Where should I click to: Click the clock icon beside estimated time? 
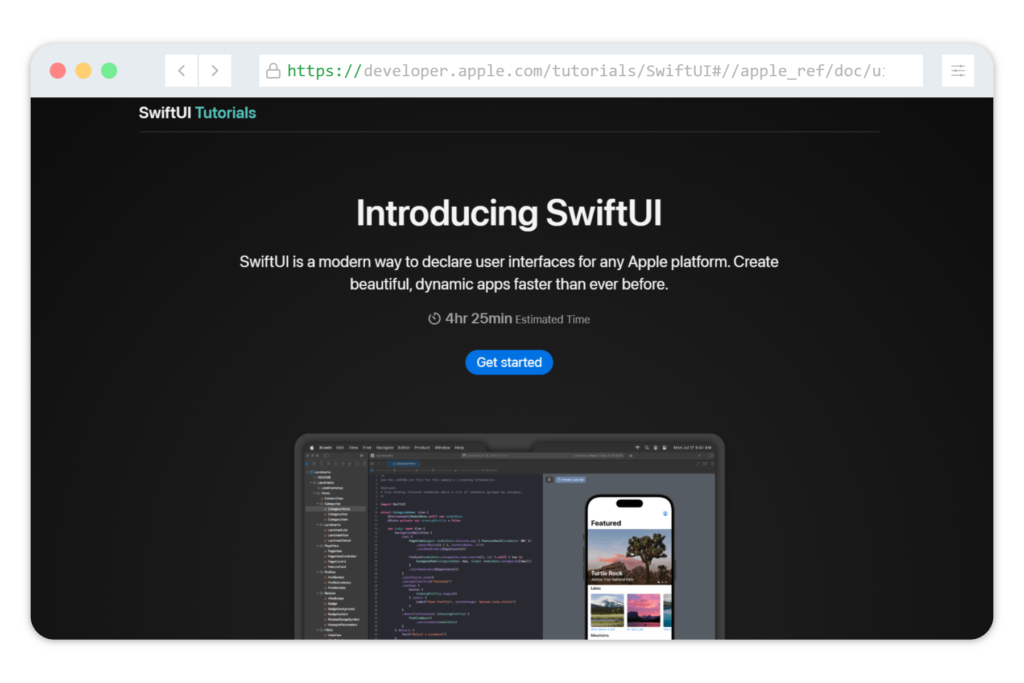[x=434, y=319]
